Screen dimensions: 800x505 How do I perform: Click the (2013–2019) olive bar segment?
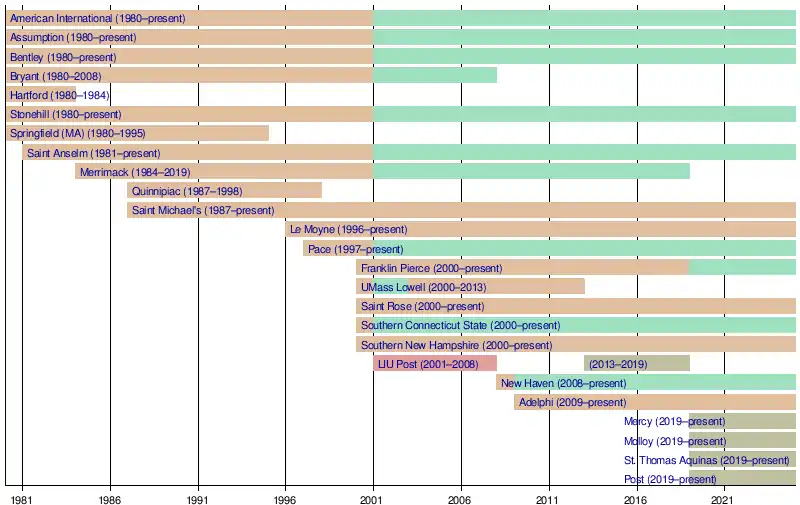click(x=636, y=364)
